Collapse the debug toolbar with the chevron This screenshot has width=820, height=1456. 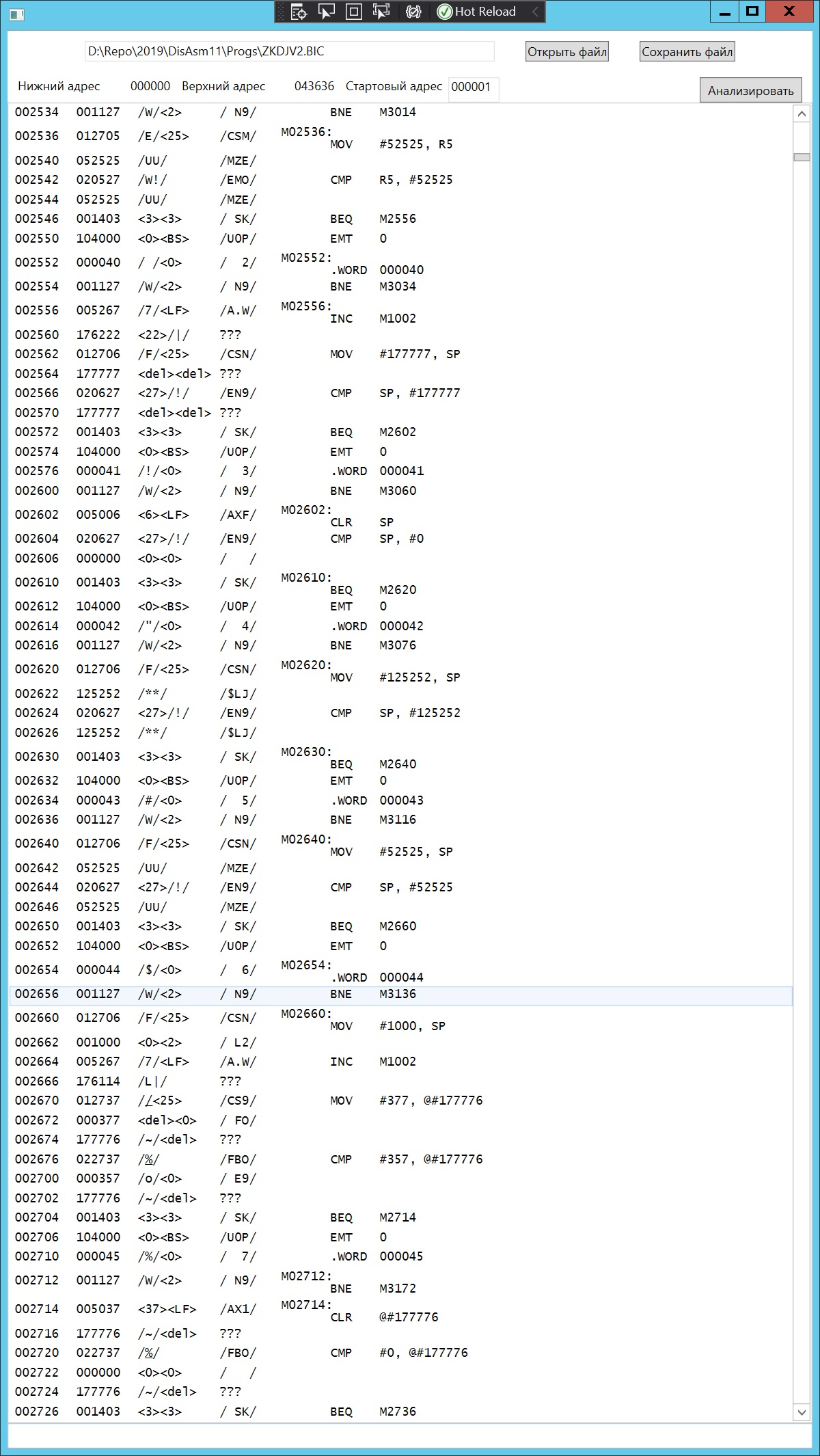click(535, 12)
